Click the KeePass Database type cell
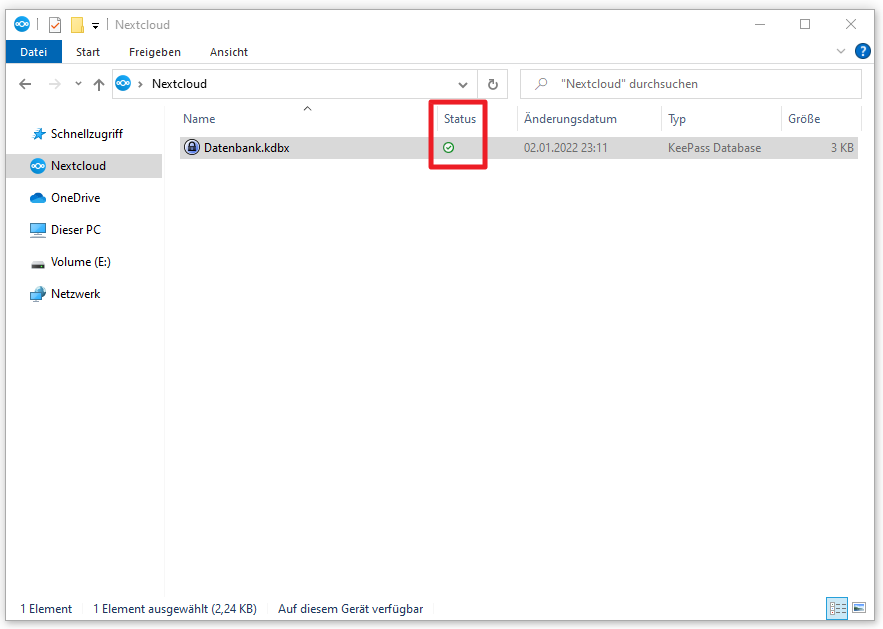Viewport: 883px width, 629px height. coord(714,148)
